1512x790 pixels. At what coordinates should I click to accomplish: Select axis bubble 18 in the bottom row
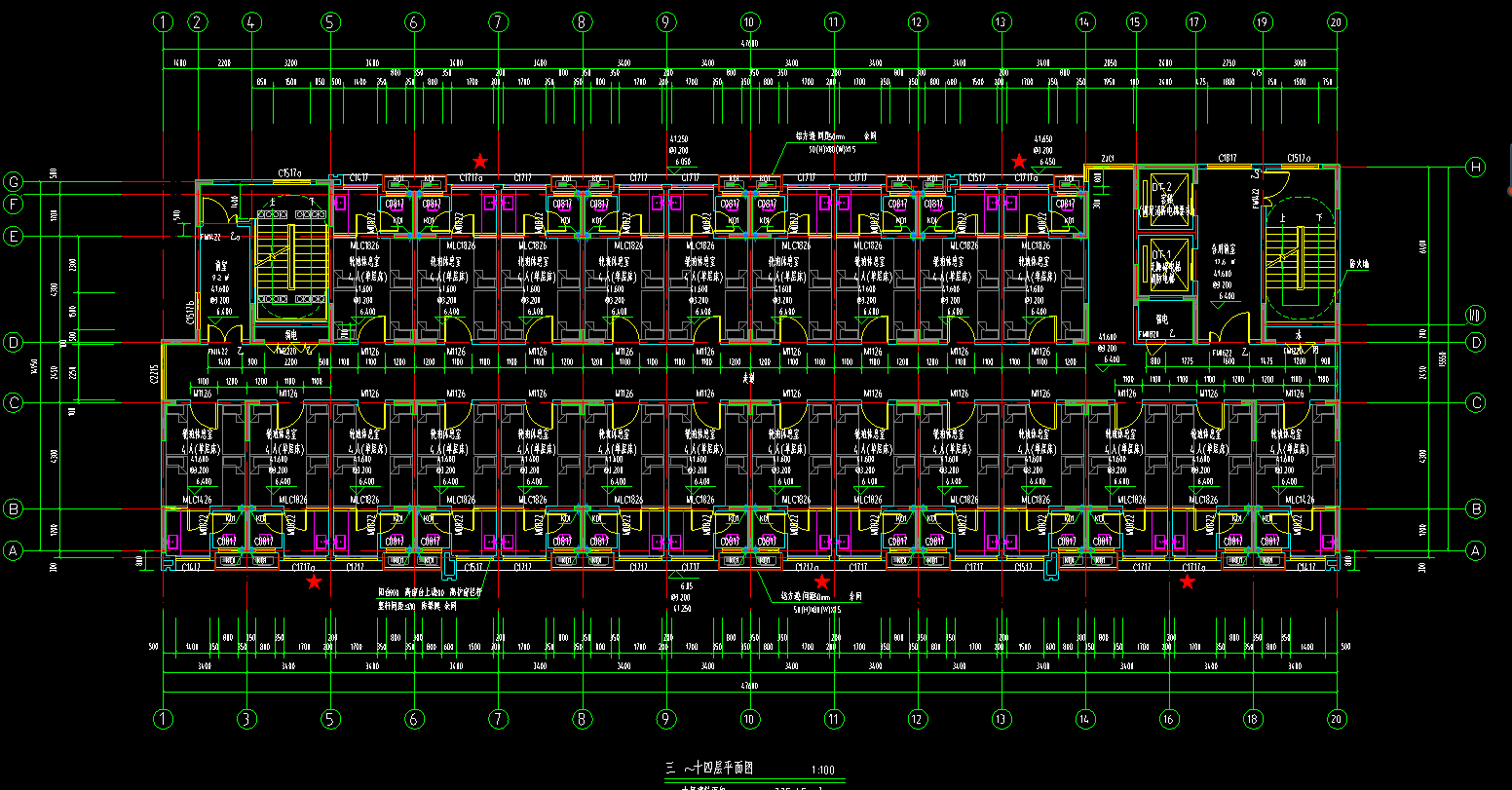(1253, 719)
